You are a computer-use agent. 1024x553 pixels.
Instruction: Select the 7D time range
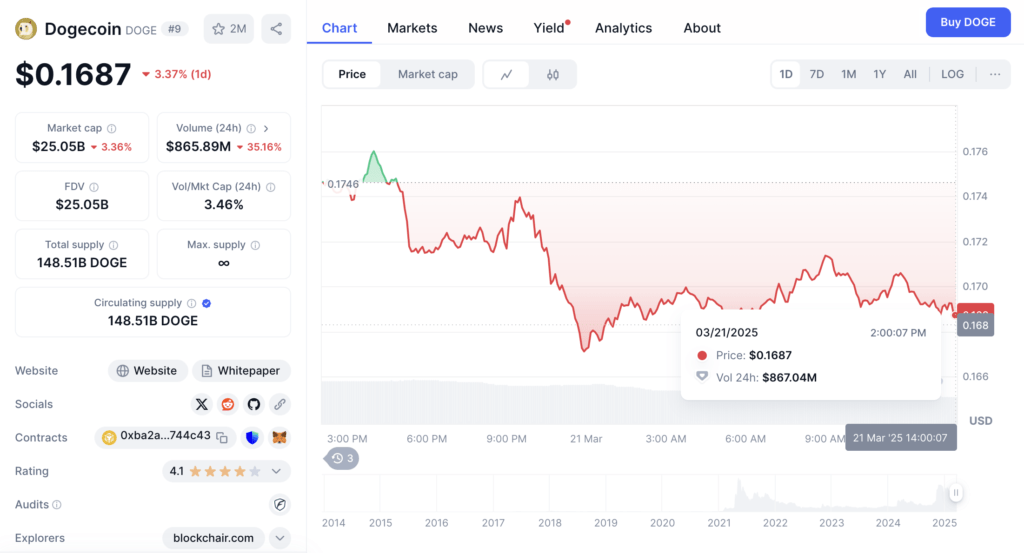tap(816, 74)
